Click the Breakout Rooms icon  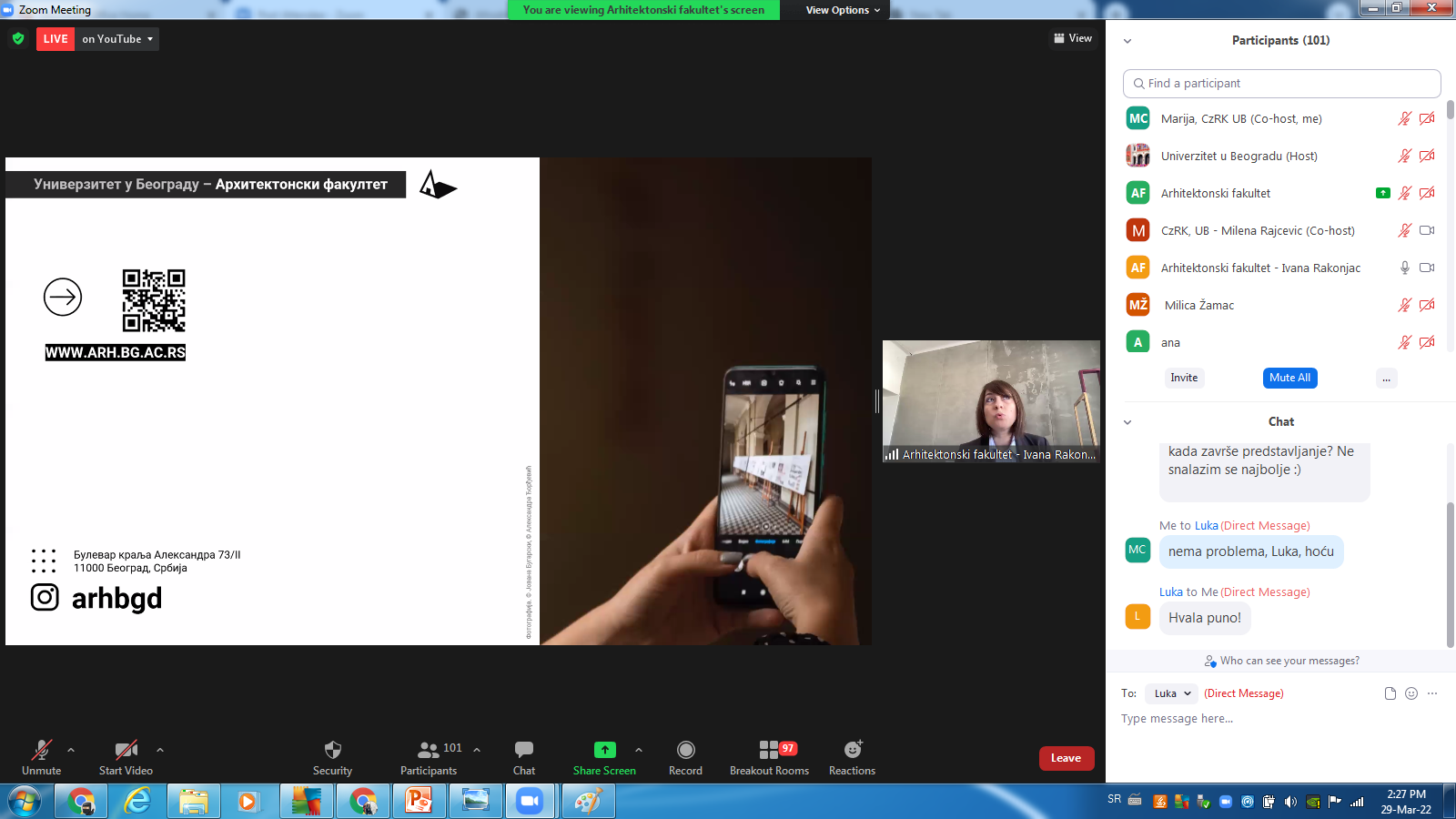[x=769, y=750]
